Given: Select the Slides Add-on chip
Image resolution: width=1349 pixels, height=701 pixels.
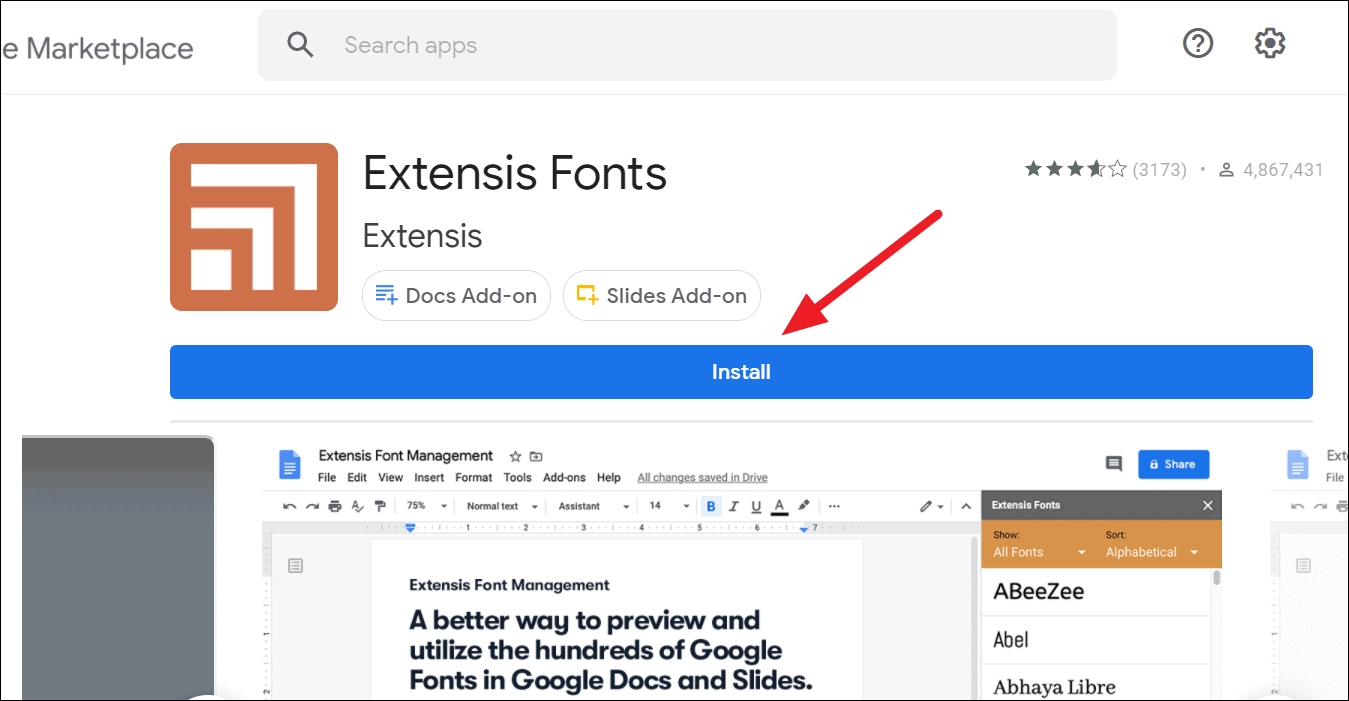Looking at the screenshot, I should point(662,296).
